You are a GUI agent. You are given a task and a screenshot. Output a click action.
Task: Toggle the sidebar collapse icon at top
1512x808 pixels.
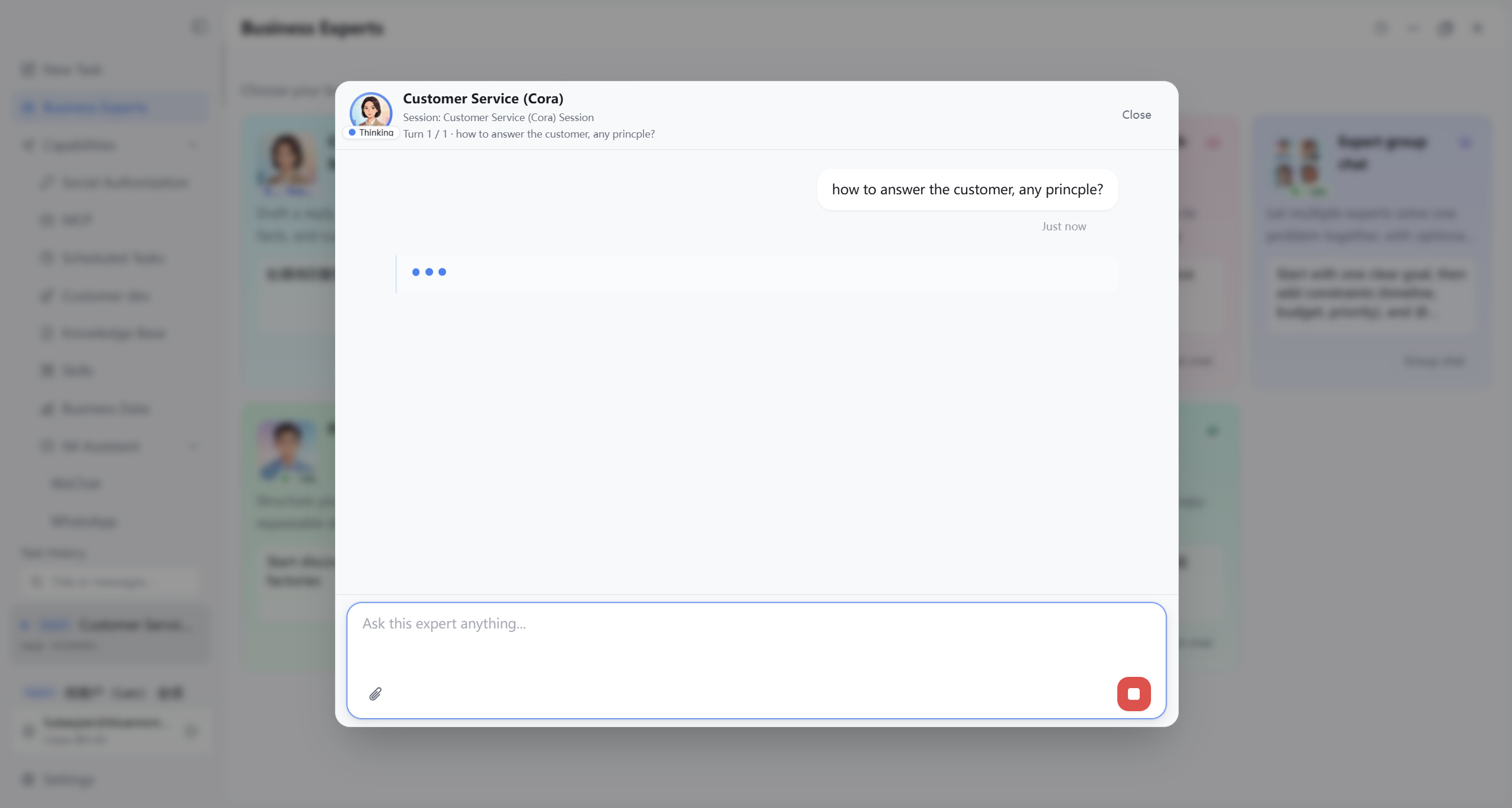tap(200, 27)
